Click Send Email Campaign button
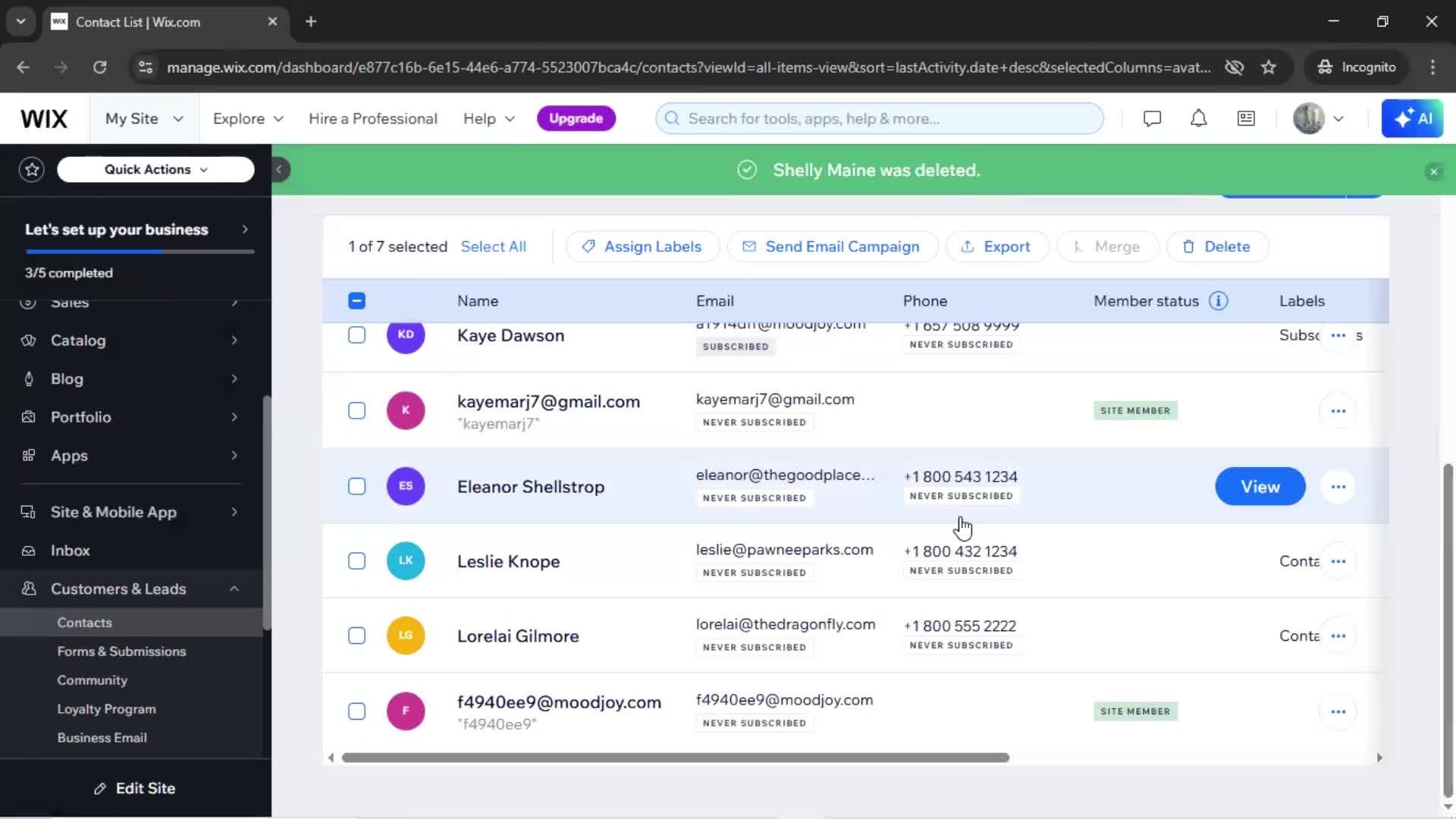 (832, 246)
